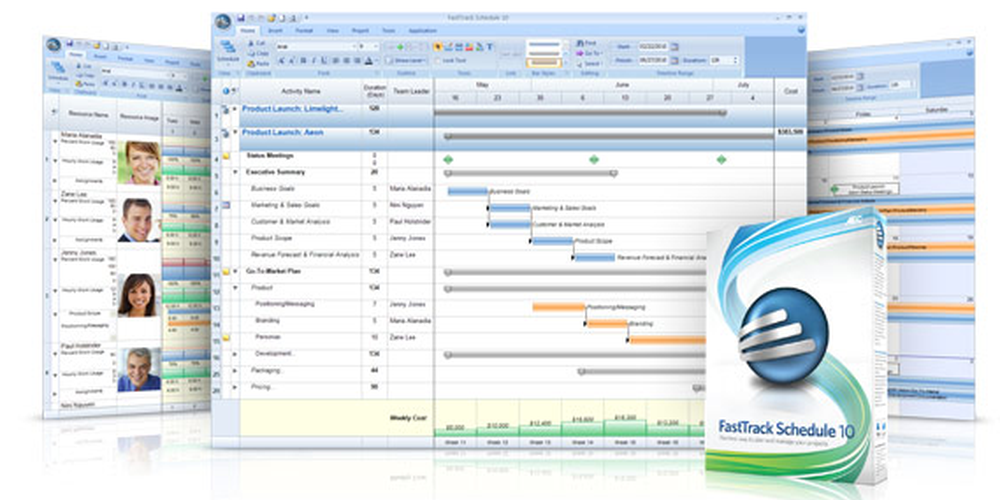Click the Start date field in Timeline Range
Screen dimensions: 1000x500
coord(653,47)
